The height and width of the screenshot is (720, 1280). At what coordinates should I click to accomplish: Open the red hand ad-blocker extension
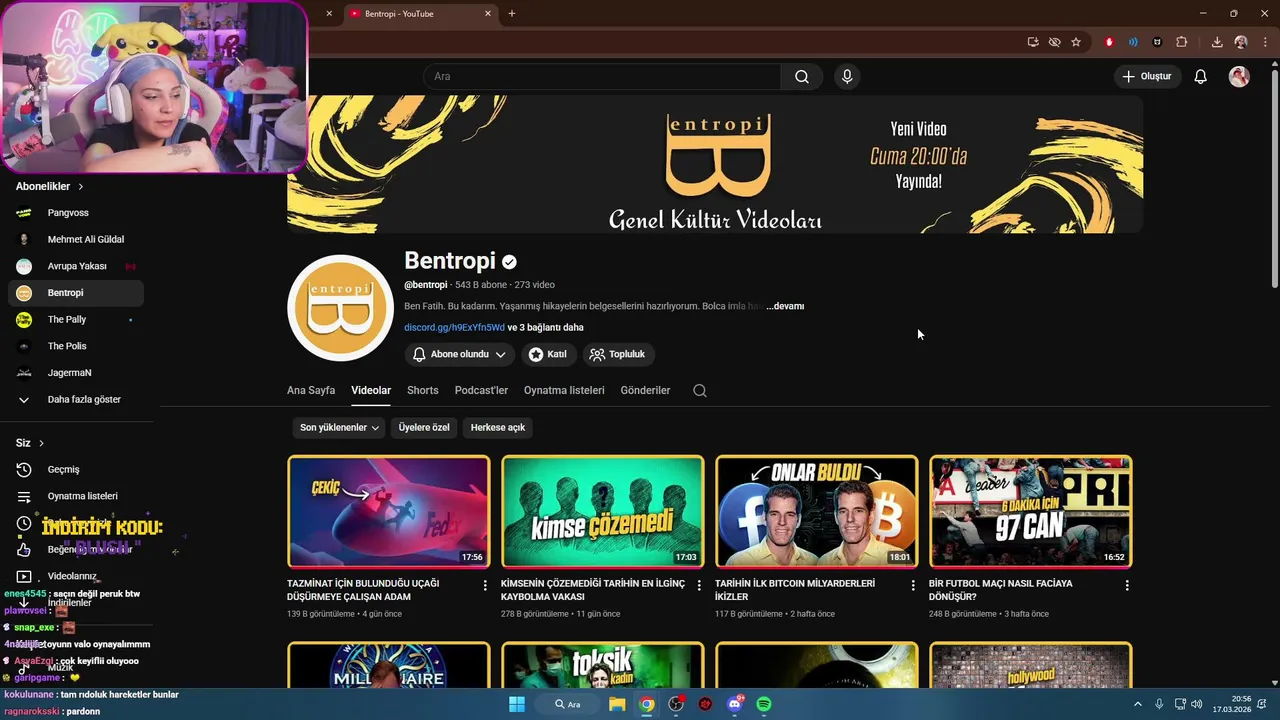(x=1109, y=42)
